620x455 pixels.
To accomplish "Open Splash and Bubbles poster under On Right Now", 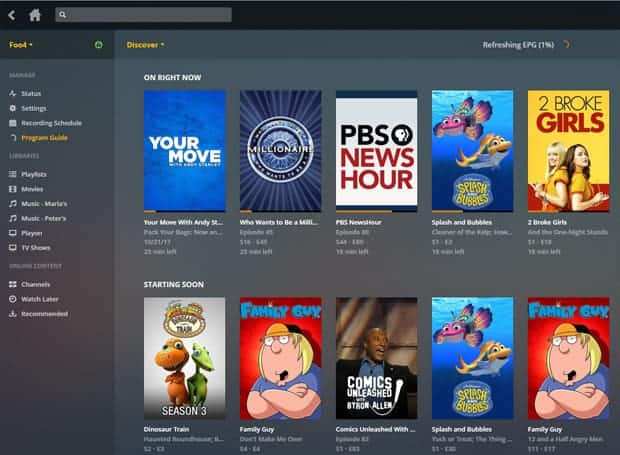I will 473,151.
